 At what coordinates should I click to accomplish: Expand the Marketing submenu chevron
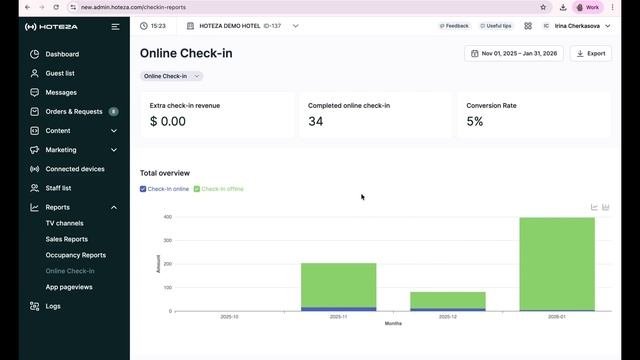click(x=114, y=150)
